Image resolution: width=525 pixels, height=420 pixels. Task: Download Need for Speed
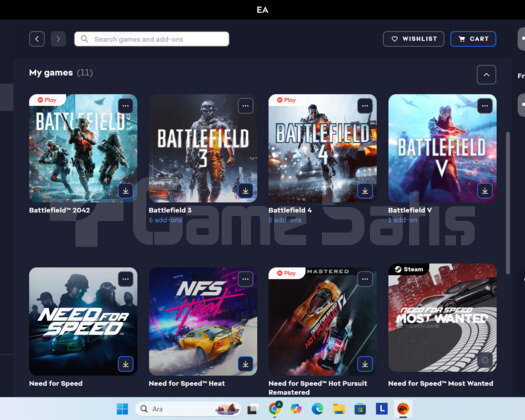(126, 364)
